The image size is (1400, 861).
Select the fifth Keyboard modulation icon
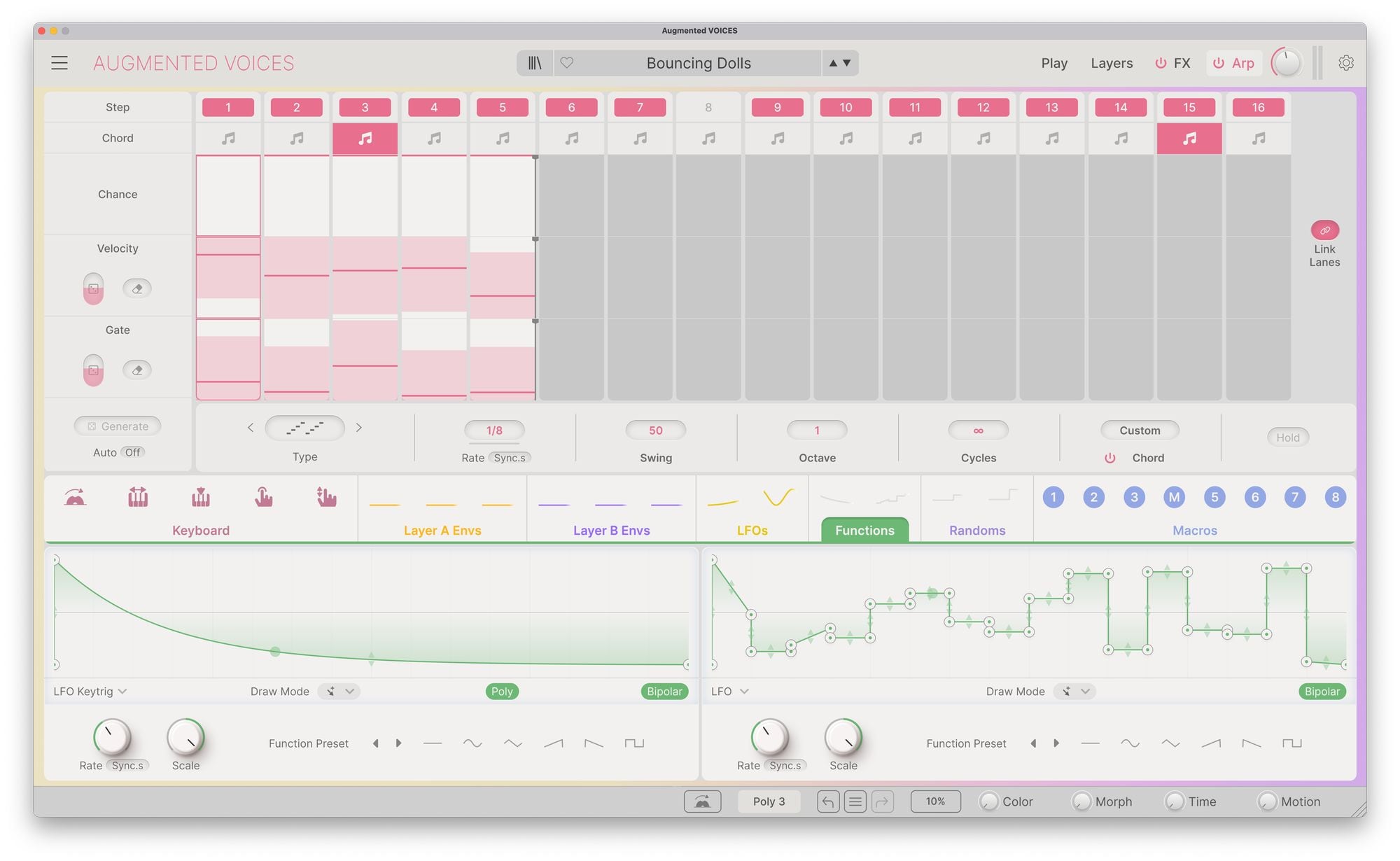(326, 497)
